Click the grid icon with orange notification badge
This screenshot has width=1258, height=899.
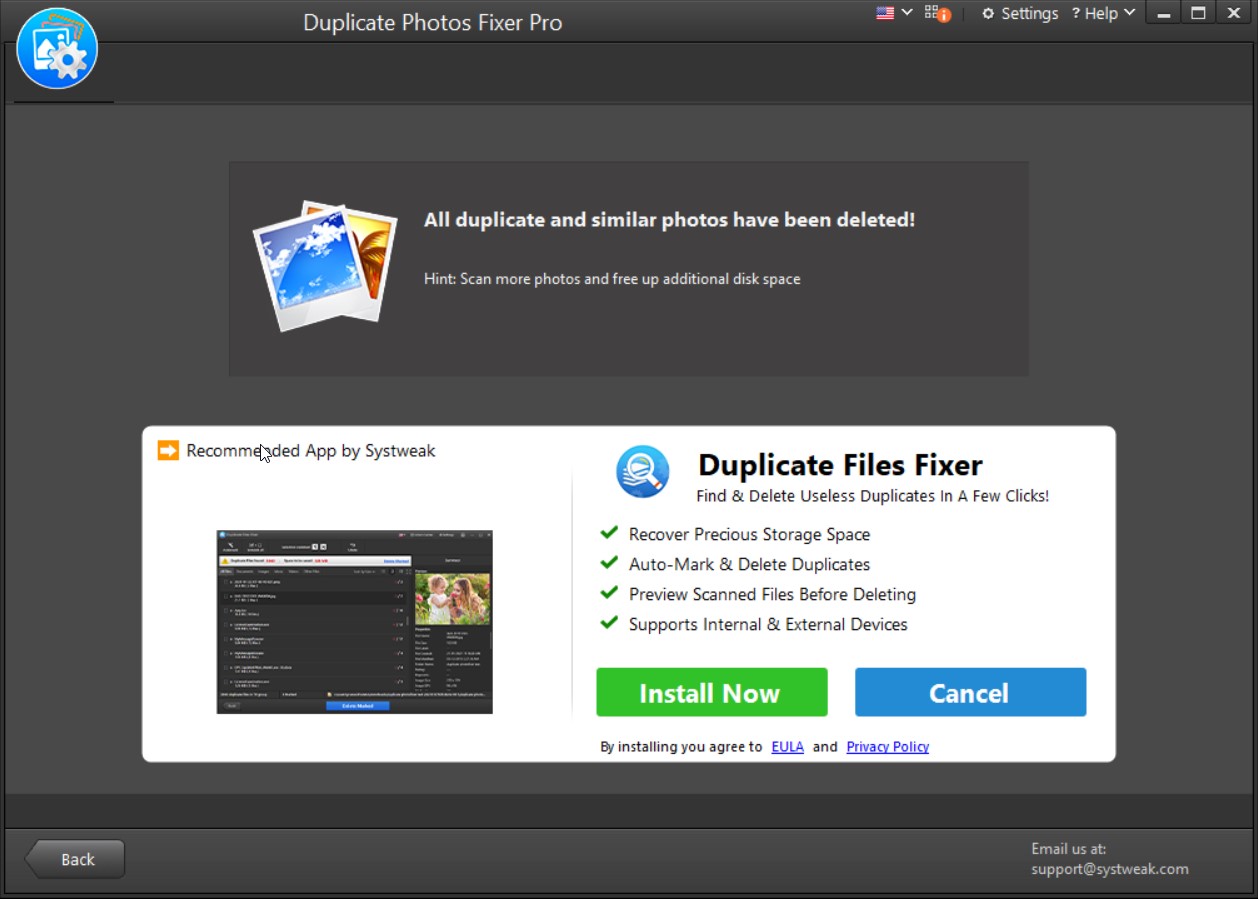point(934,14)
